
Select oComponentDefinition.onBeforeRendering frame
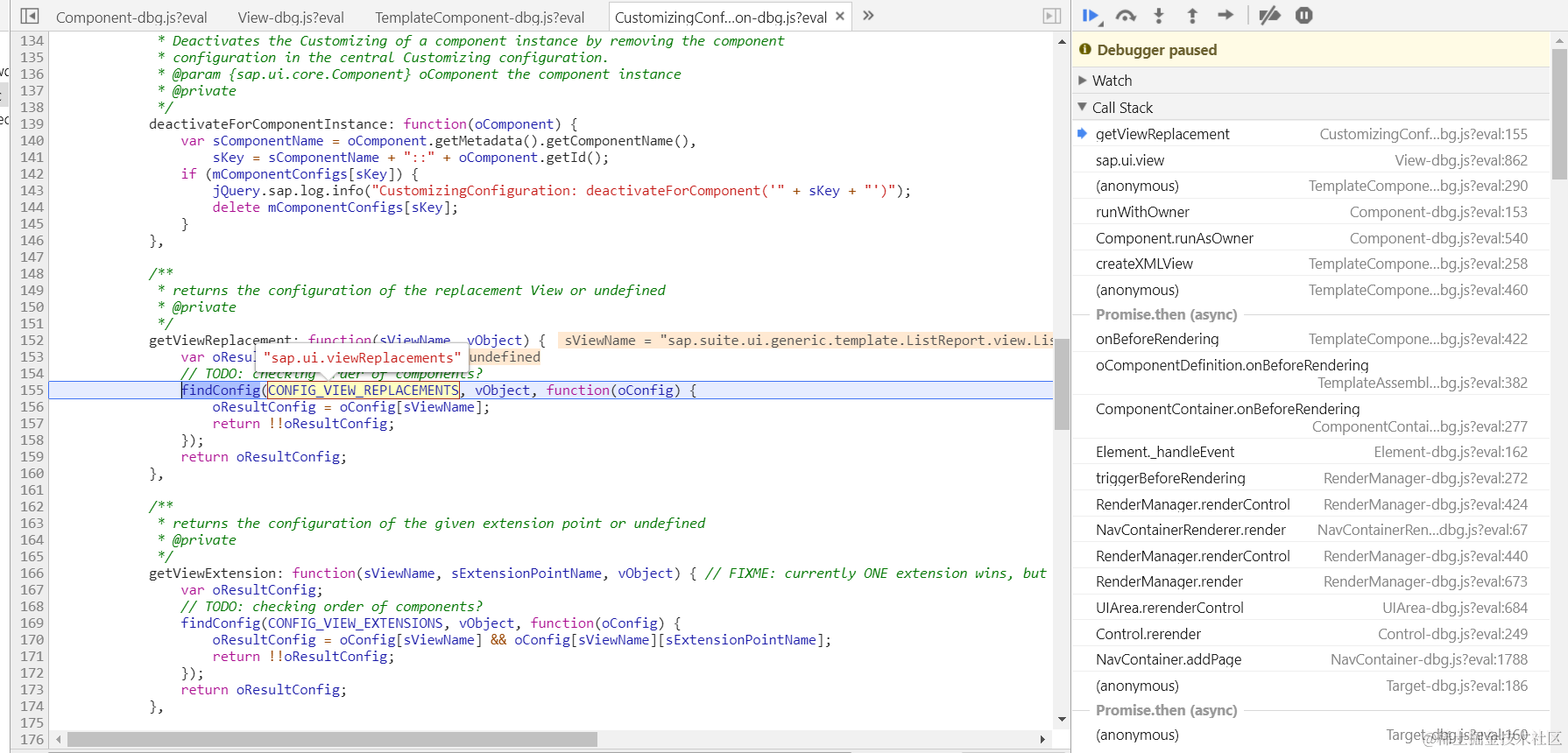[x=1311, y=374]
